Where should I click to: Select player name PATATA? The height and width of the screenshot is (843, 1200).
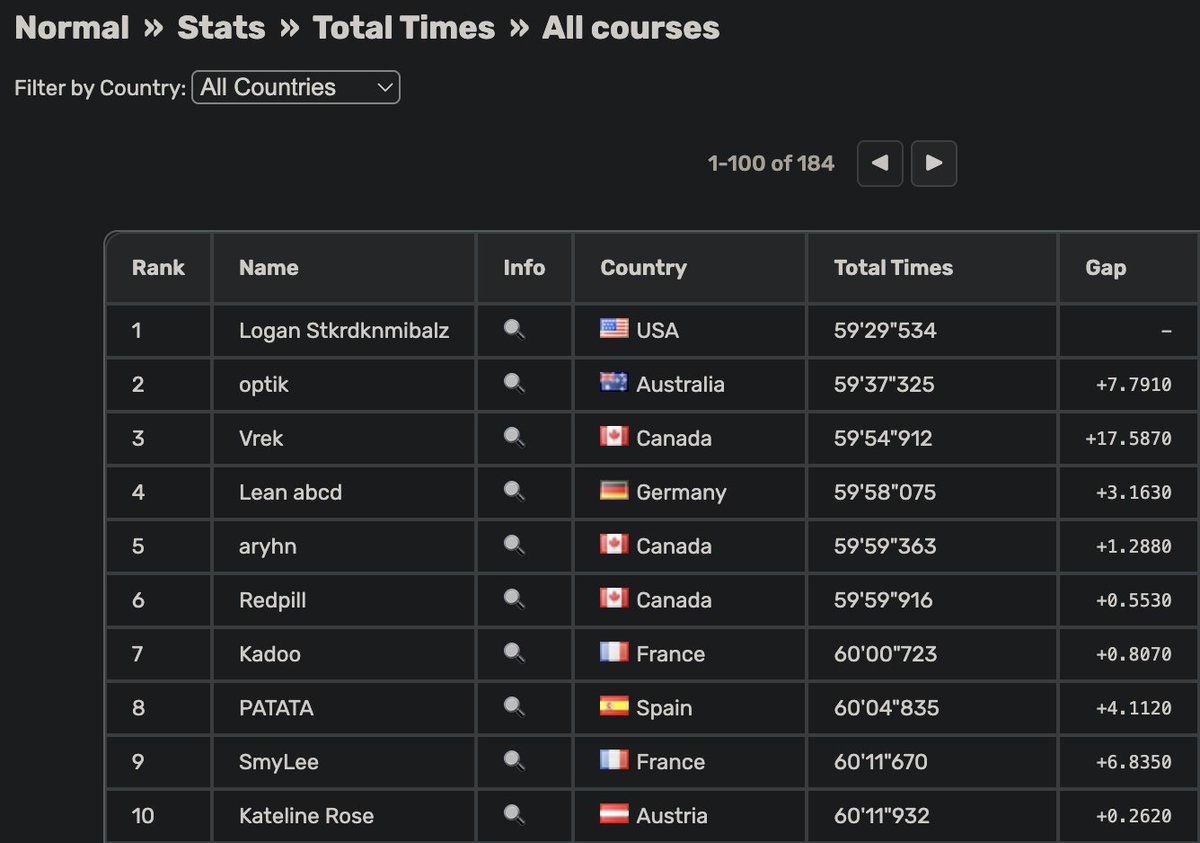click(276, 708)
